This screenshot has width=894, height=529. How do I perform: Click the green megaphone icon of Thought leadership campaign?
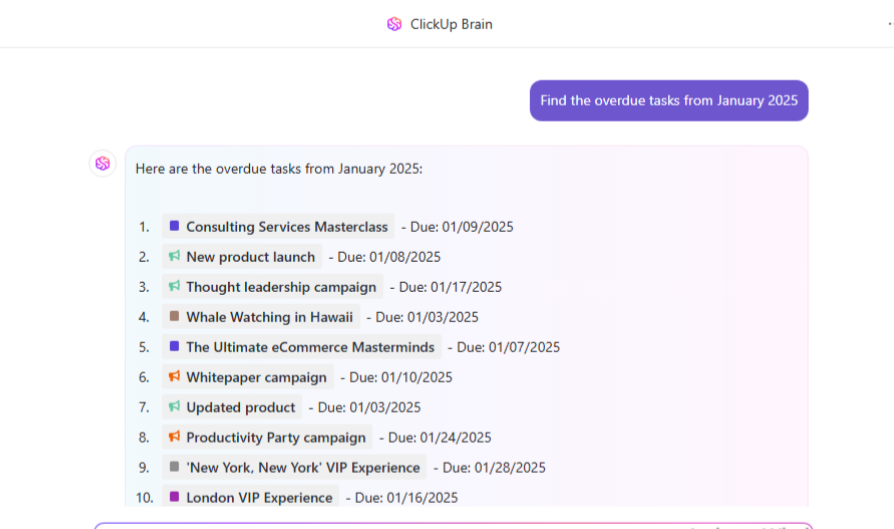click(x=174, y=286)
